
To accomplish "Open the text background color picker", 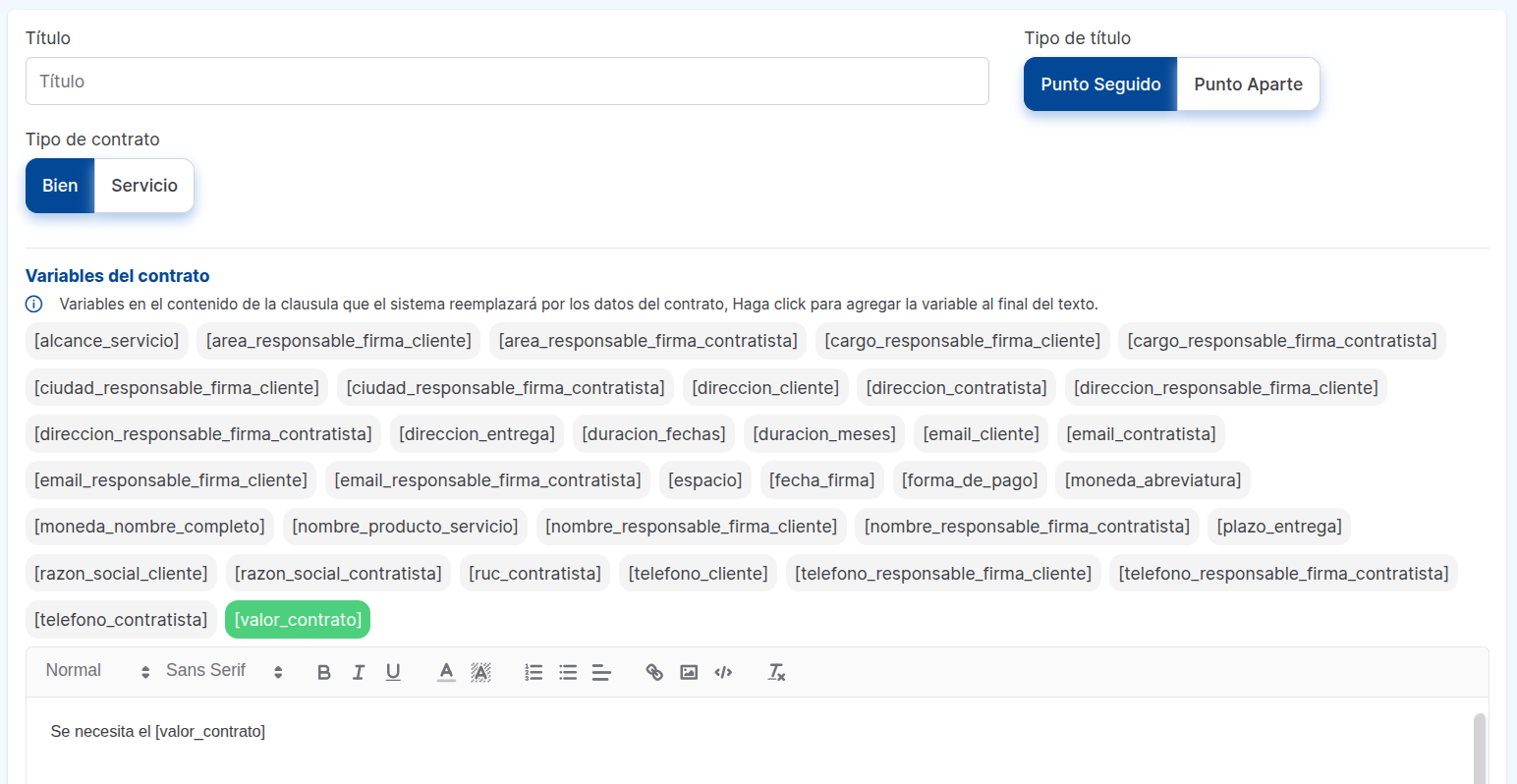I will pos(480,673).
